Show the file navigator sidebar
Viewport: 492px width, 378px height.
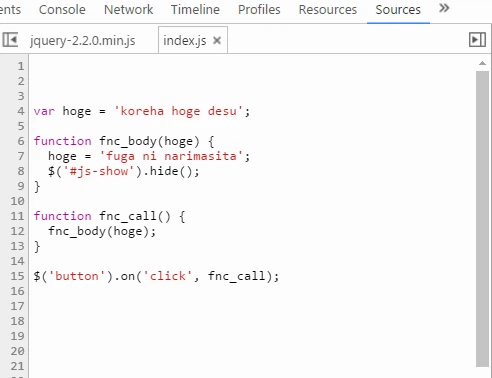pos(10,40)
